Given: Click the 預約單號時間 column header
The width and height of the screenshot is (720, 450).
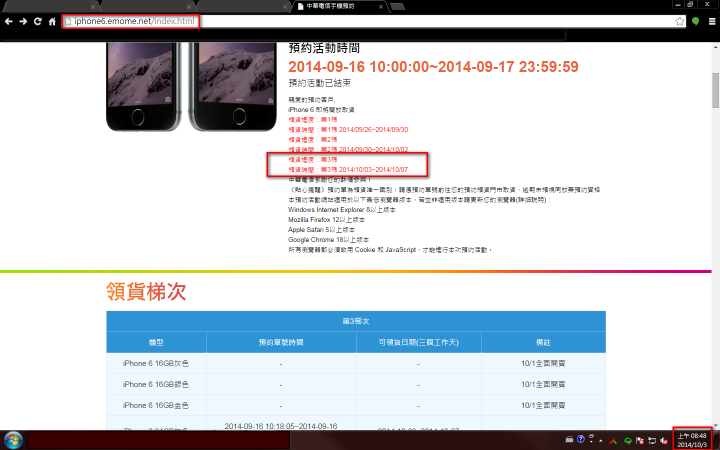Looking at the screenshot, I should coord(281,342).
